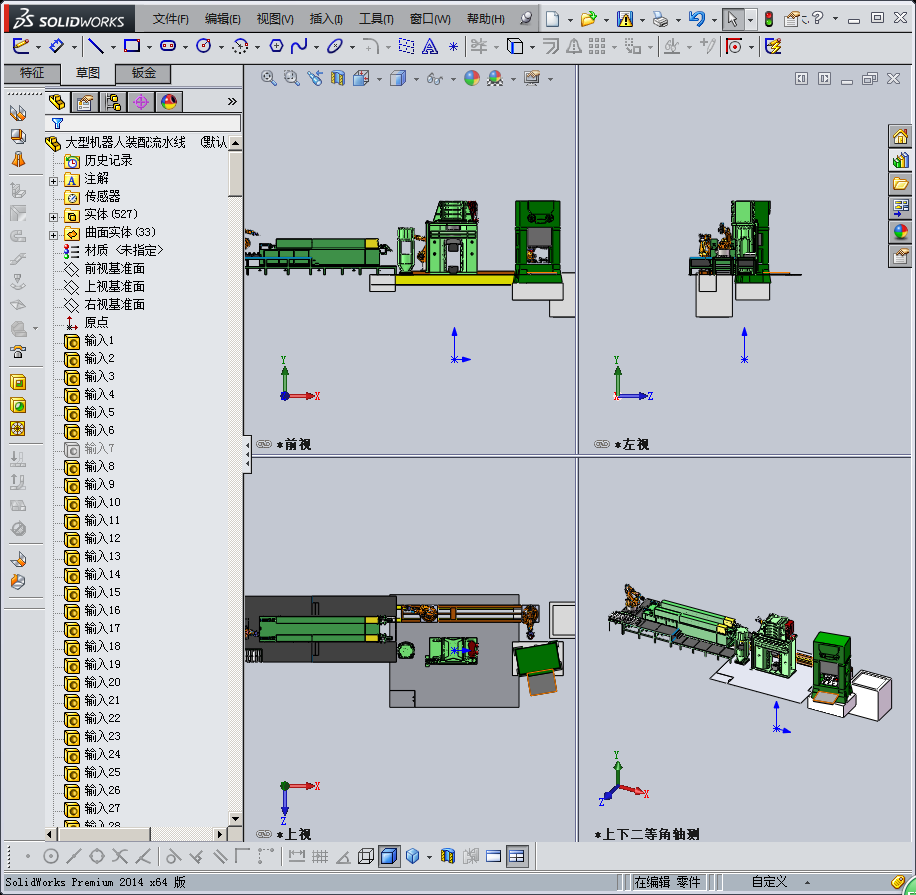The image size is (916, 895).
Task: Open the DisplayManager tab icon
Action: pyautogui.click(x=168, y=101)
